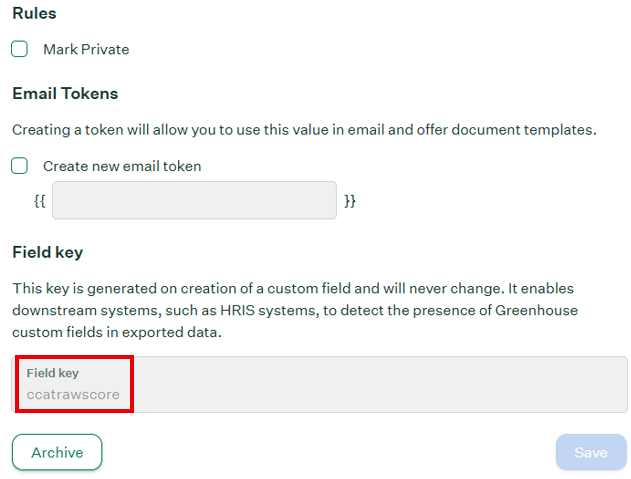The height and width of the screenshot is (479, 631).
Task: Check the Mark Private checkbox
Action: click(20, 49)
